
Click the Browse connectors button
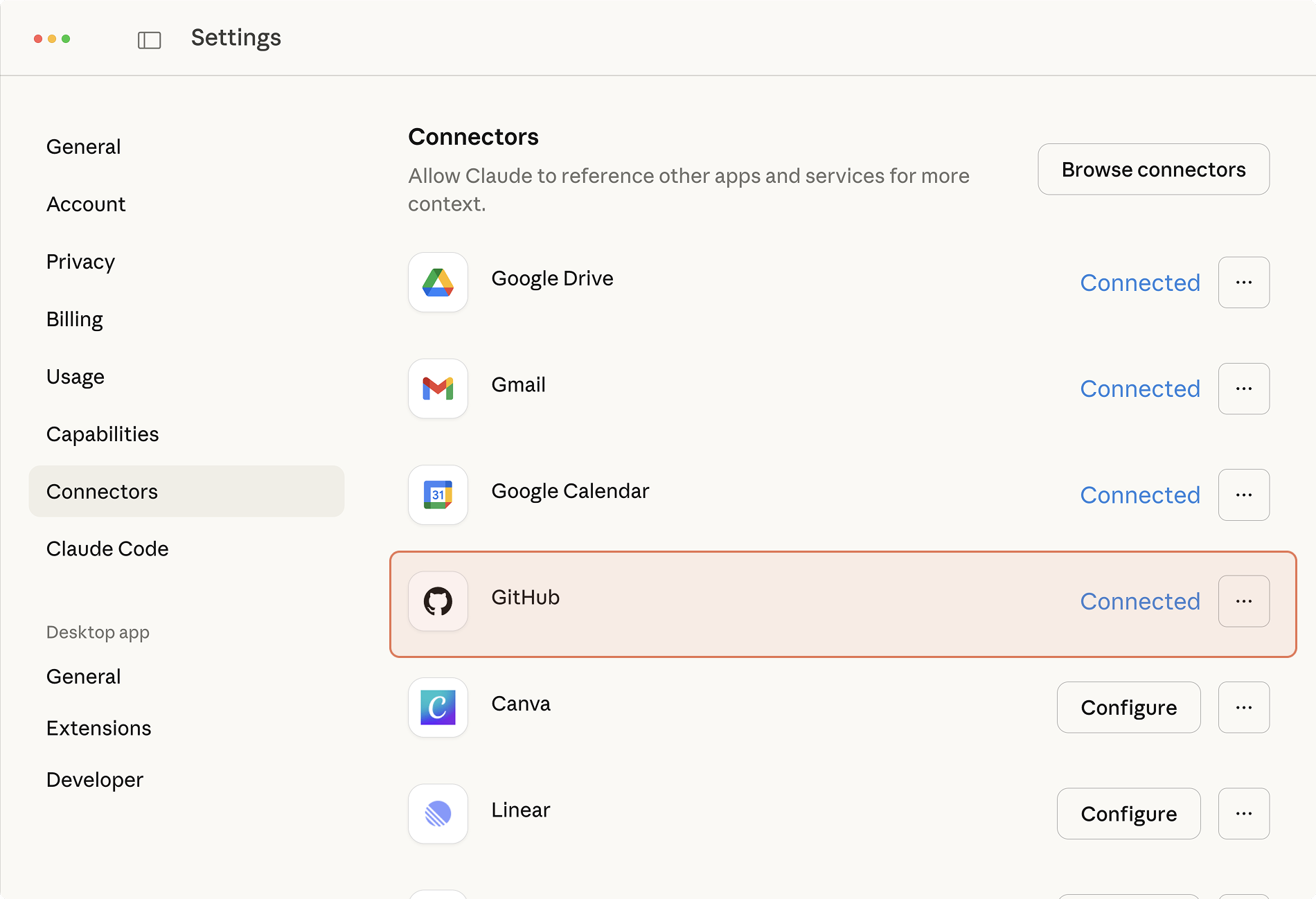(1153, 169)
